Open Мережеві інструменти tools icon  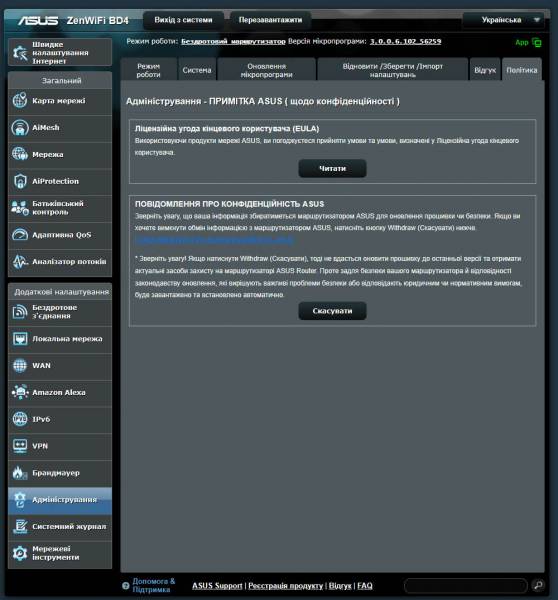click(20, 553)
